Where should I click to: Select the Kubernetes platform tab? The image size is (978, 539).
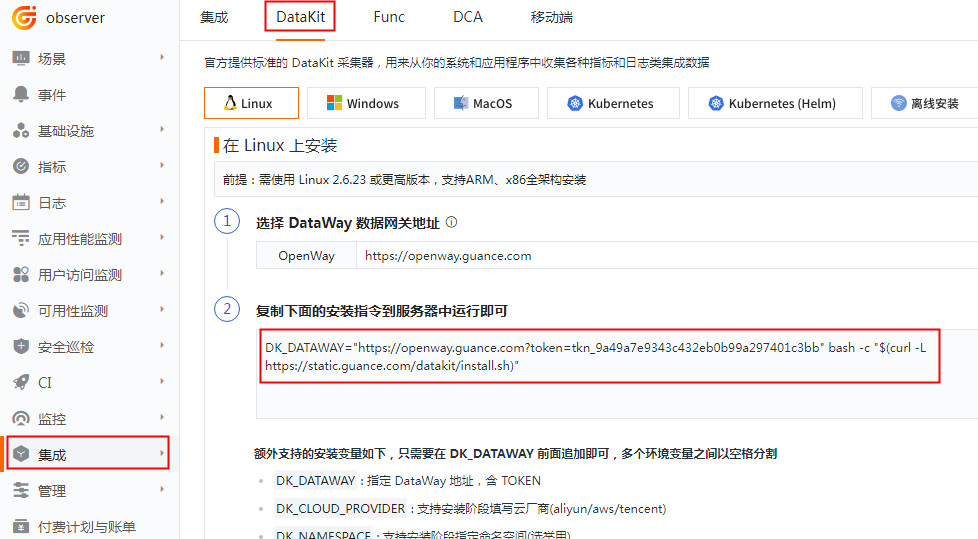coord(613,103)
